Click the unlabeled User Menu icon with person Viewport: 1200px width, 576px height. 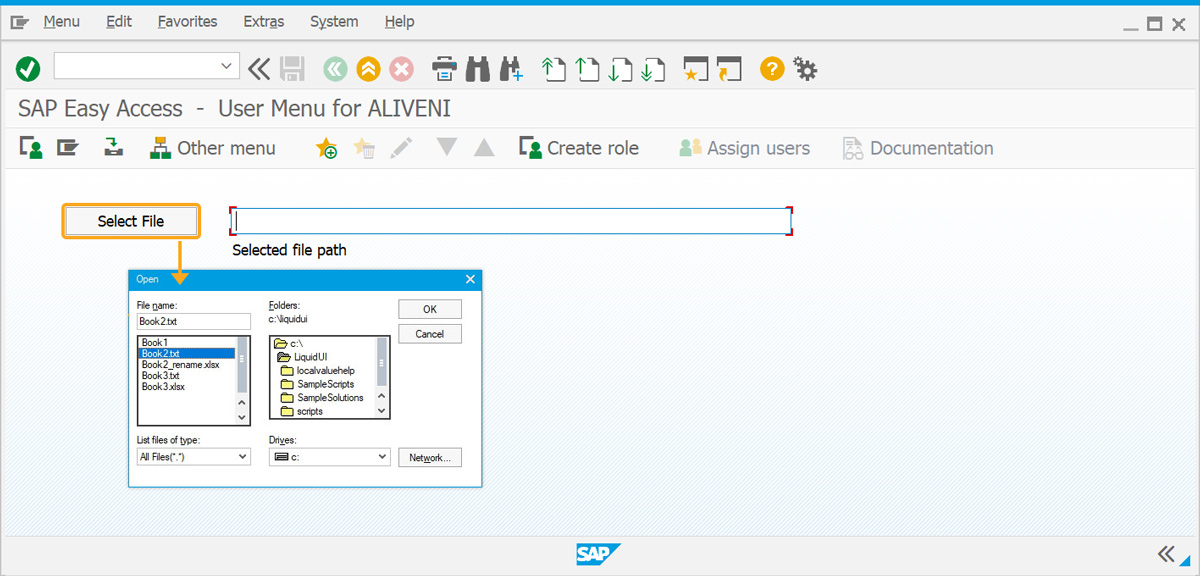click(x=31, y=148)
